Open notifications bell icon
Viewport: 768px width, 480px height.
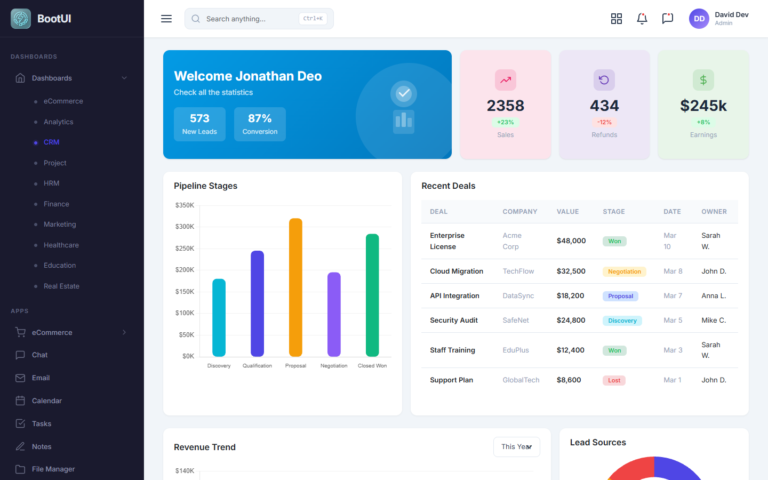[642, 19]
